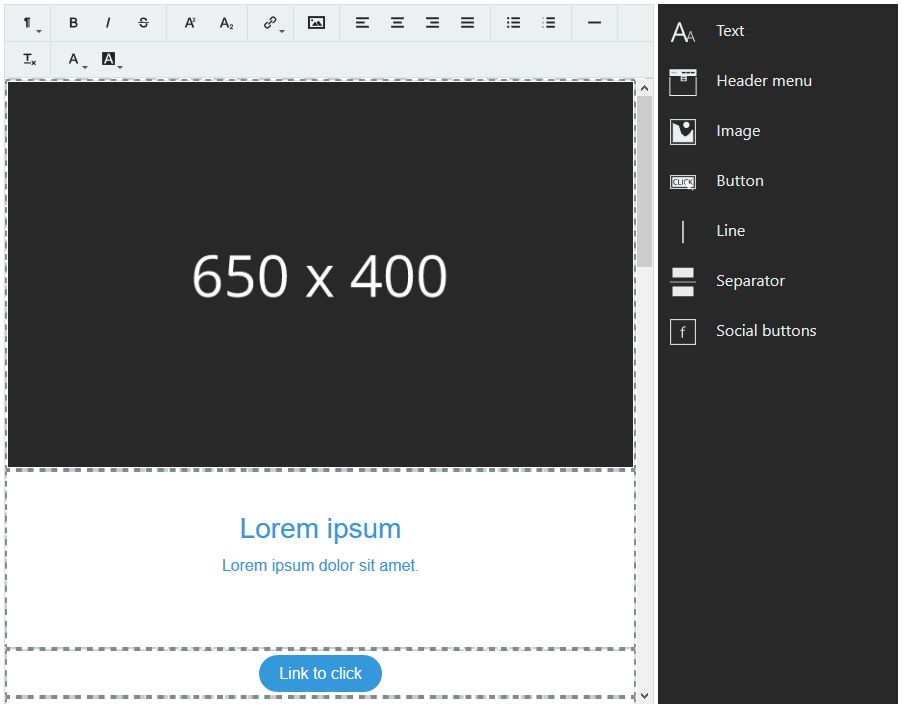Apply superscript to text

(x=190, y=23)
